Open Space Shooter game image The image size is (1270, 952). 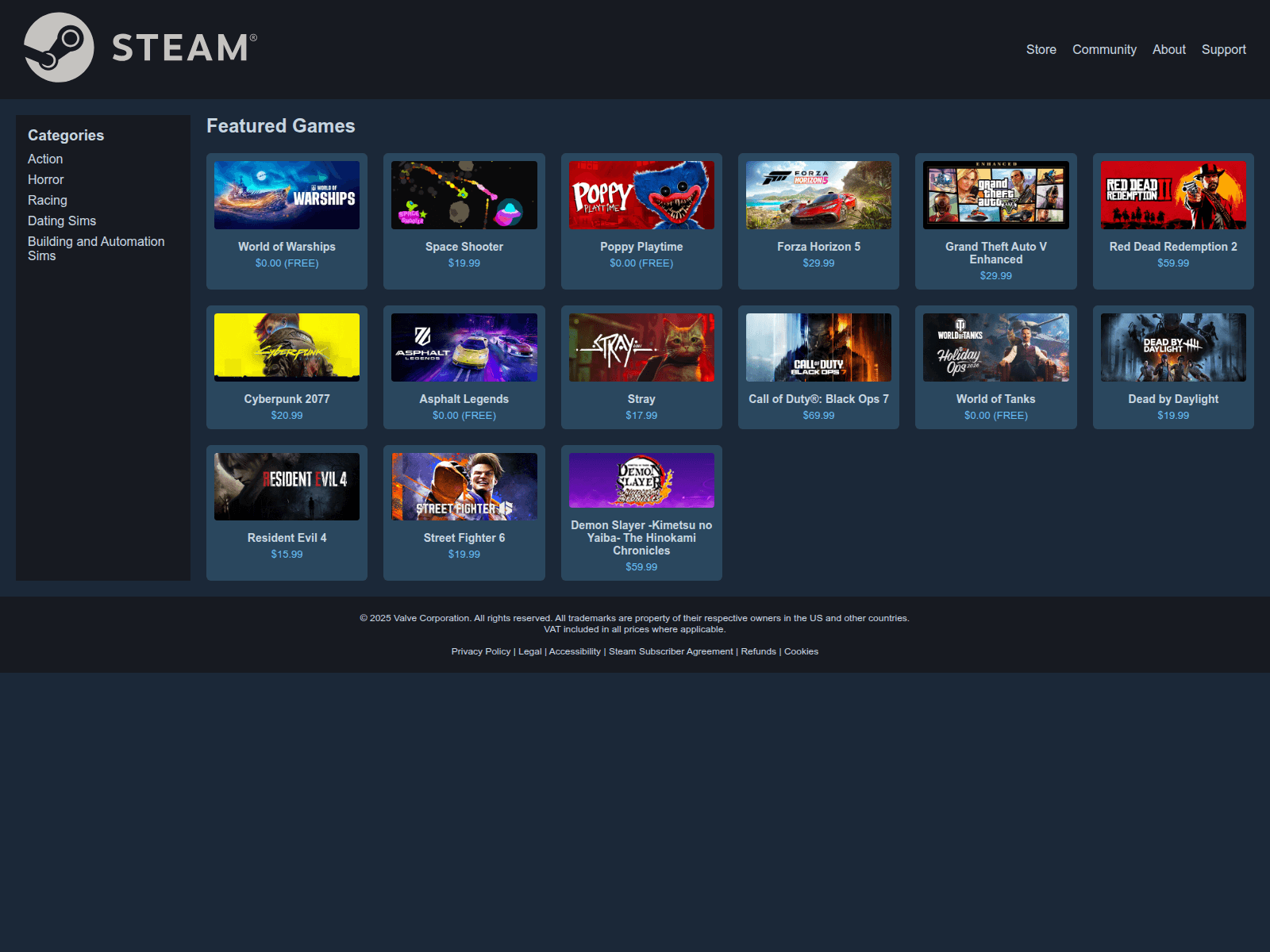pos(464,195)
